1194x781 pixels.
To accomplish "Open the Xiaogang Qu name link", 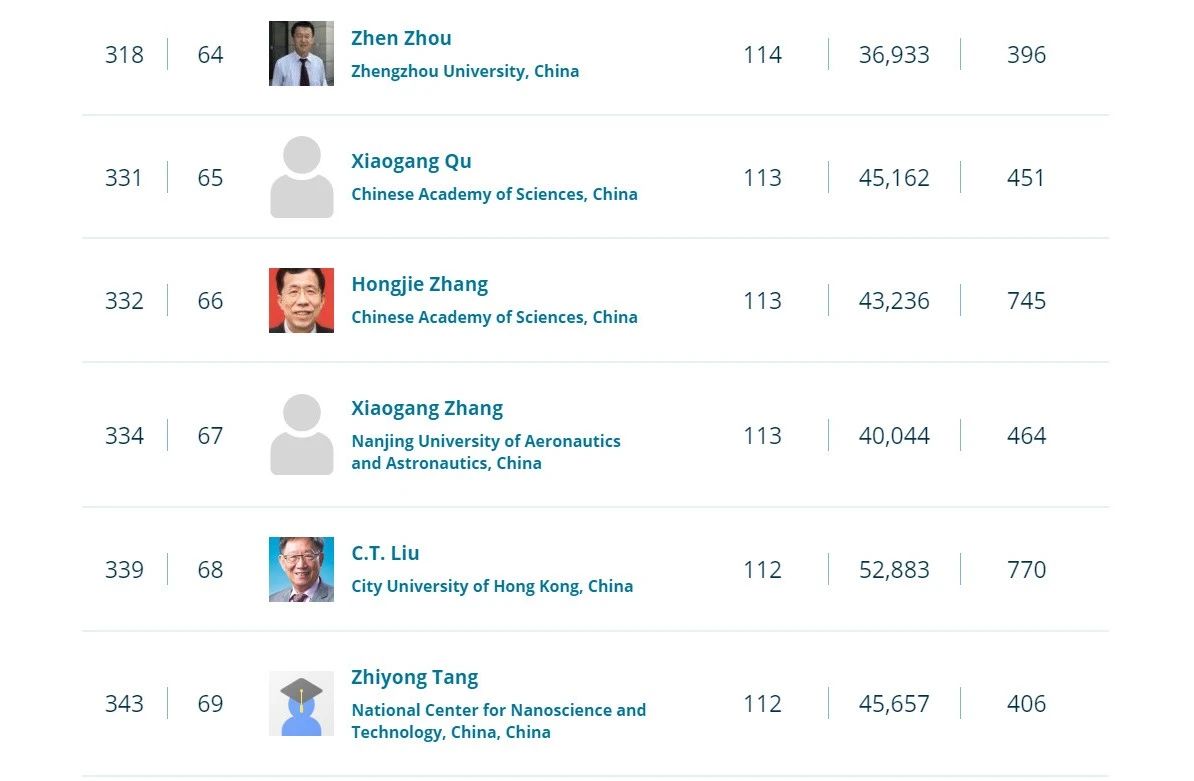I will click(411, 161).
